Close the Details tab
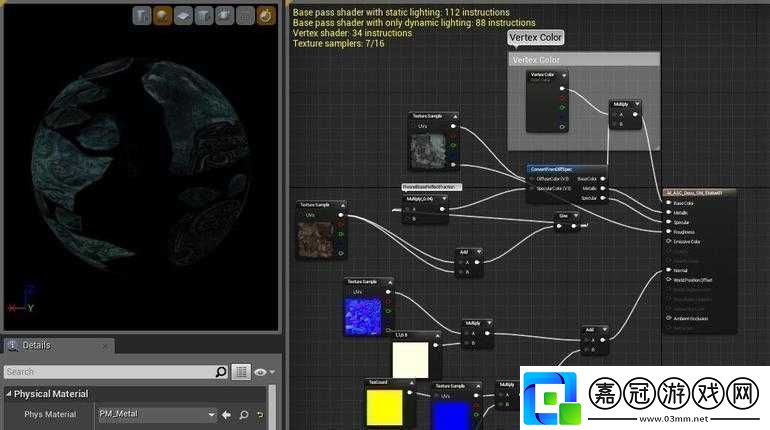 (105, 346)
